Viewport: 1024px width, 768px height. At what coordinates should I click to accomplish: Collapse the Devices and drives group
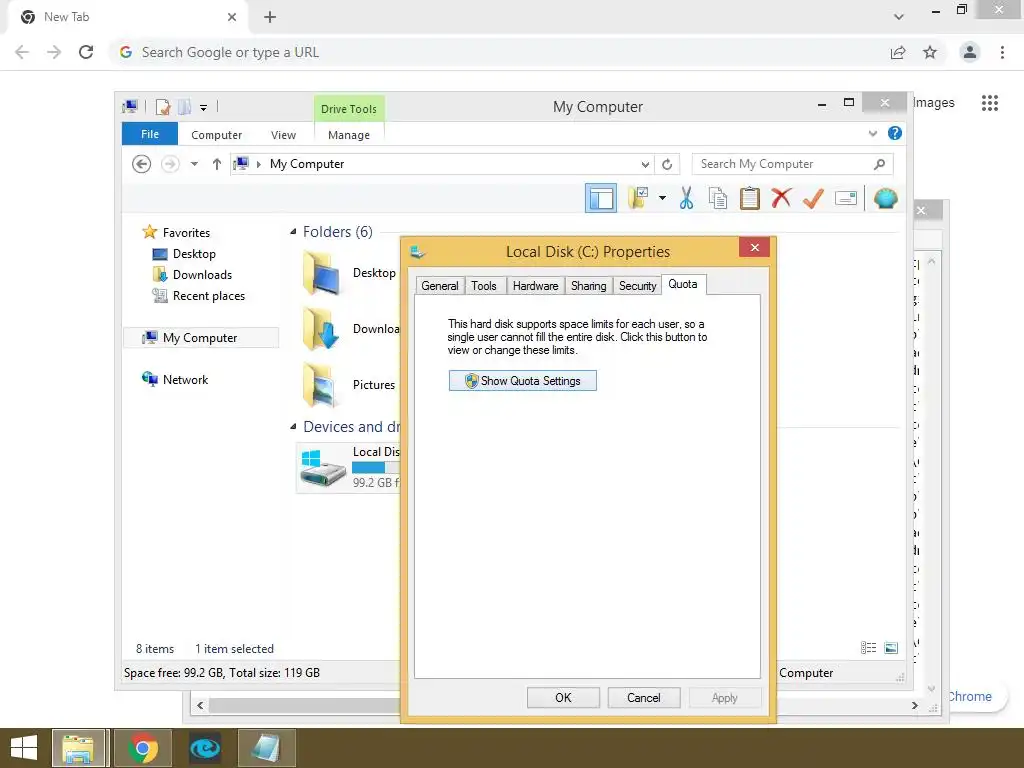pos(293,426)
